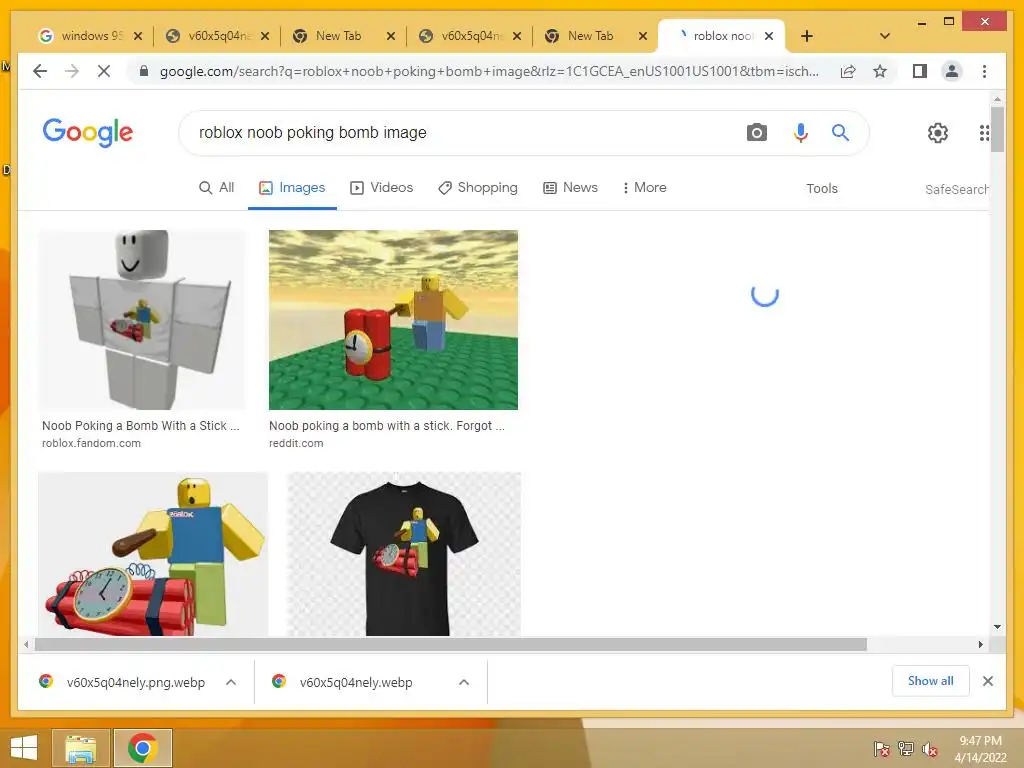Click the padlock site info icon
Screen dimensions: 1024x768
coord(144,71)
